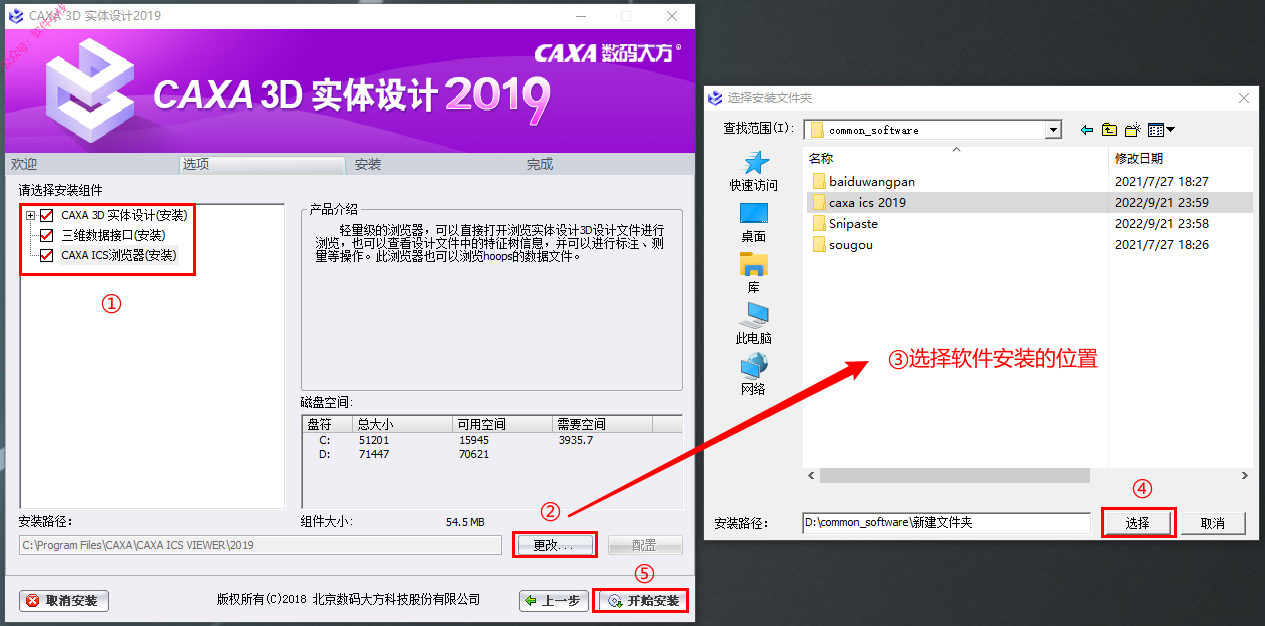1265x626 pixels.
Task: Open Quick Access (快速访问) location
Action: coord(754,171)
